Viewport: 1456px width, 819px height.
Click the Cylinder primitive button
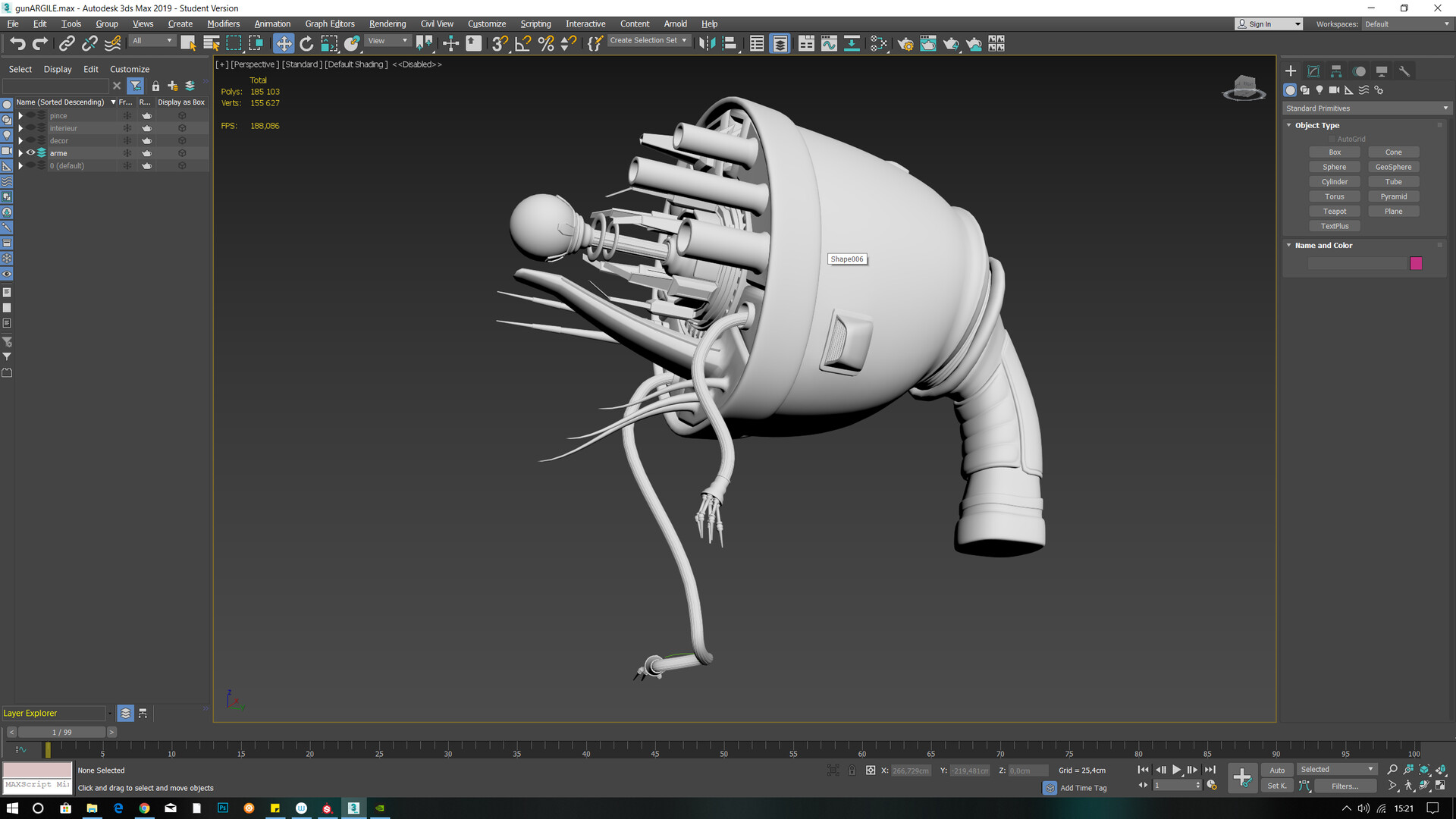1334,182
